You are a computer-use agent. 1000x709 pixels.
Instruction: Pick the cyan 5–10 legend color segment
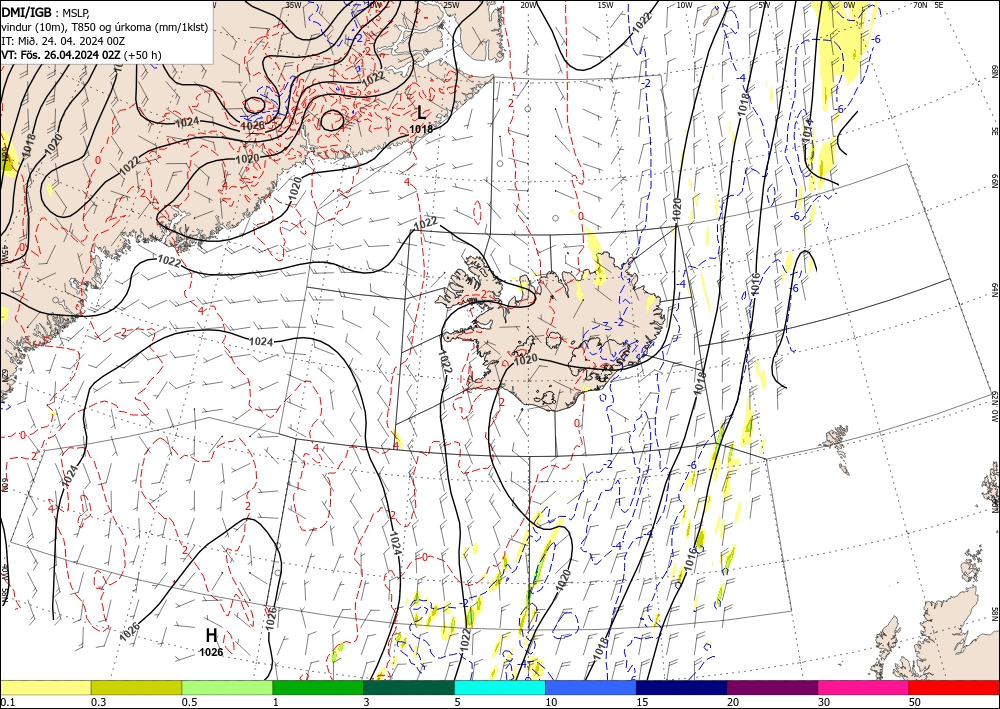click(x=499, y=687)
